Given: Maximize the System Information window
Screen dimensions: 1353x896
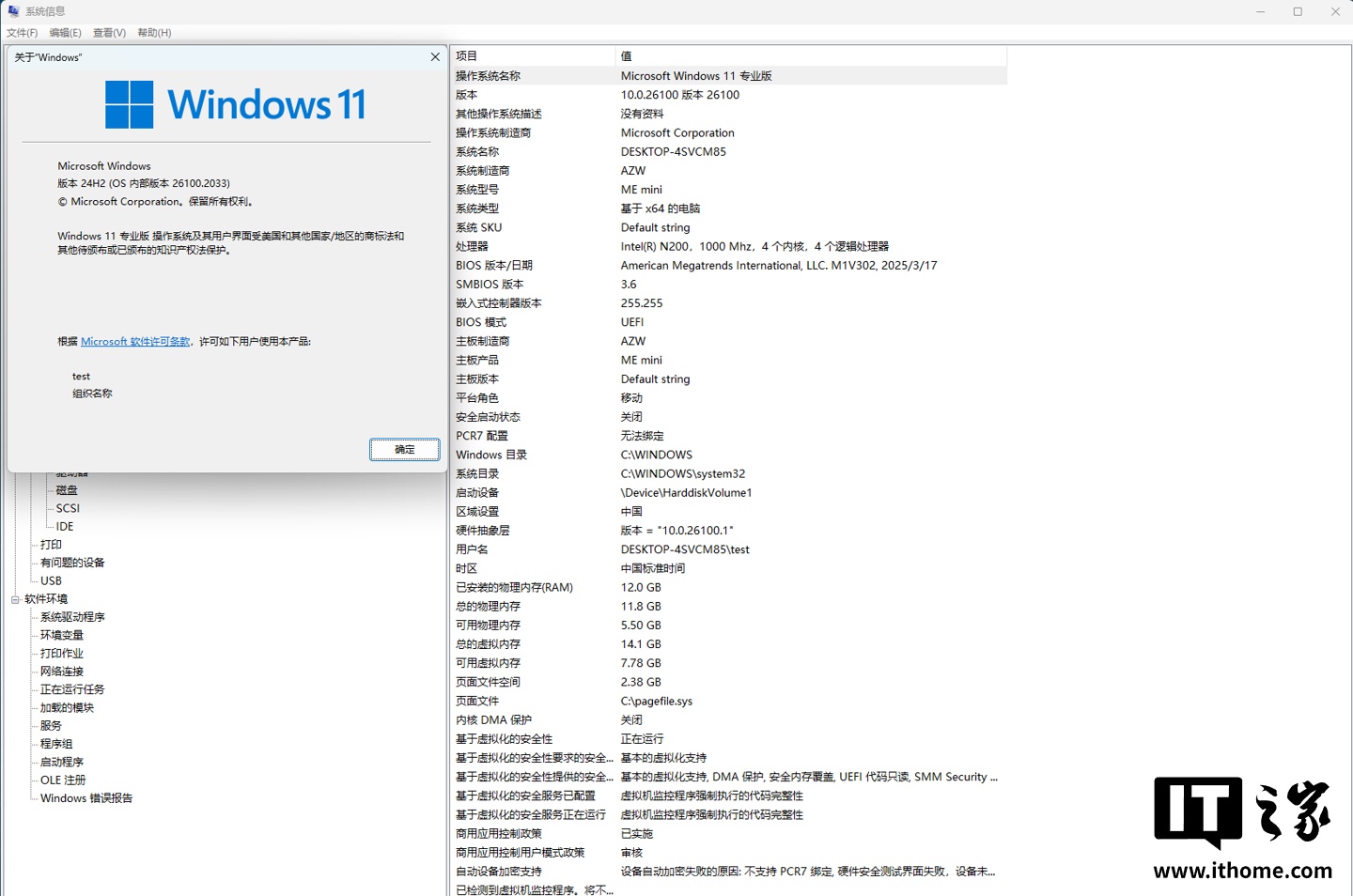Looking at the screenshot, I should pyautogui.click(x=1298, y=11).
